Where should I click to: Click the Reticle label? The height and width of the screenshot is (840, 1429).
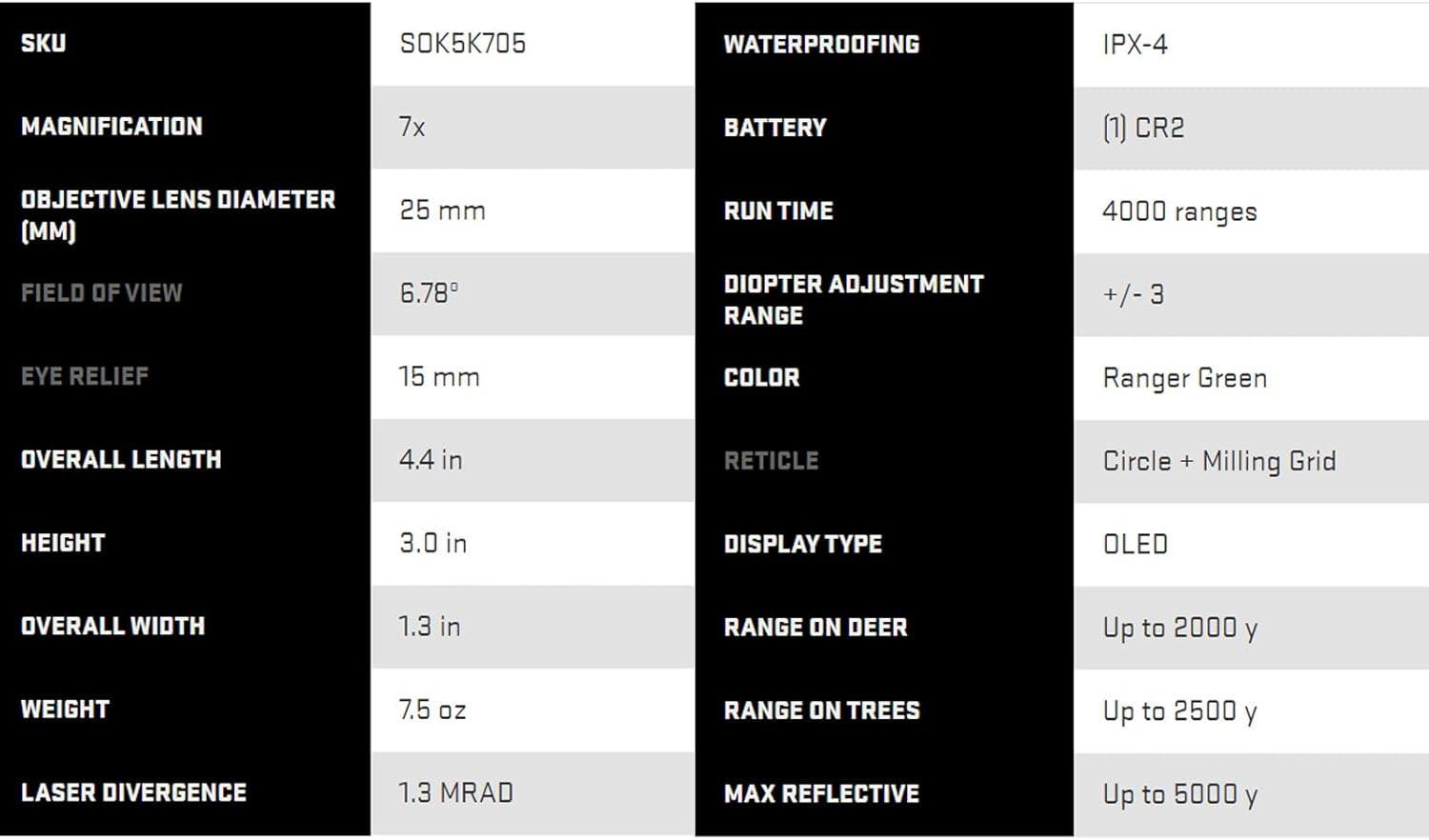point(771,461)
